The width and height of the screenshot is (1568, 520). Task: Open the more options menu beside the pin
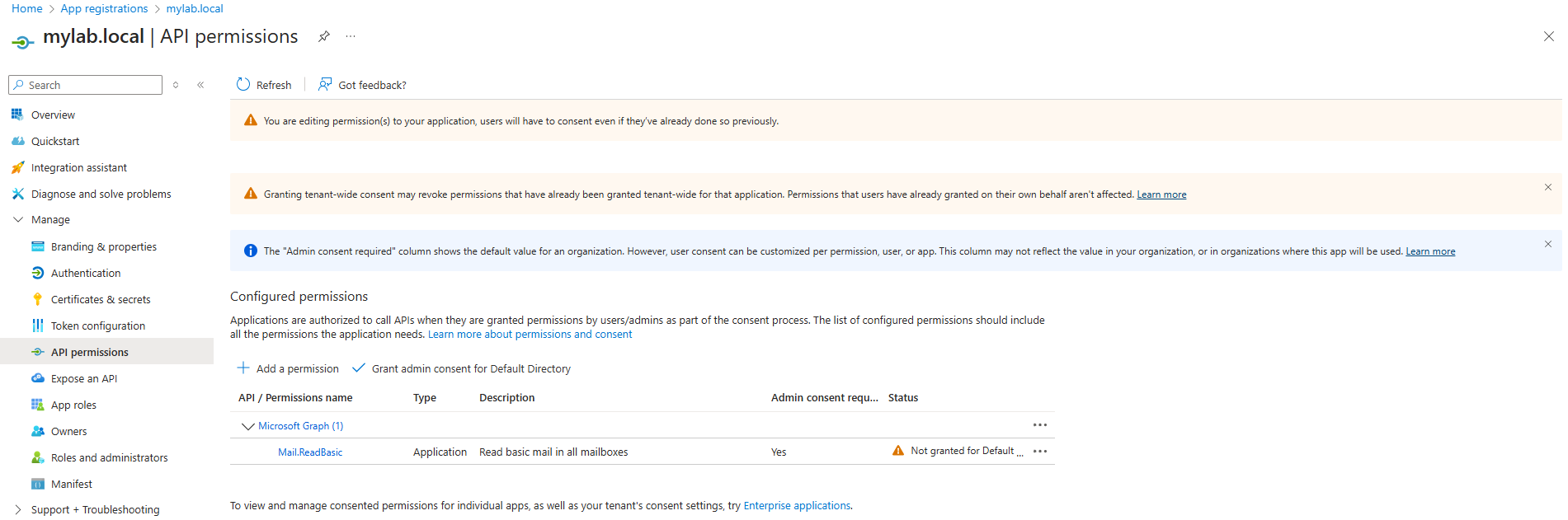[350, 36]
